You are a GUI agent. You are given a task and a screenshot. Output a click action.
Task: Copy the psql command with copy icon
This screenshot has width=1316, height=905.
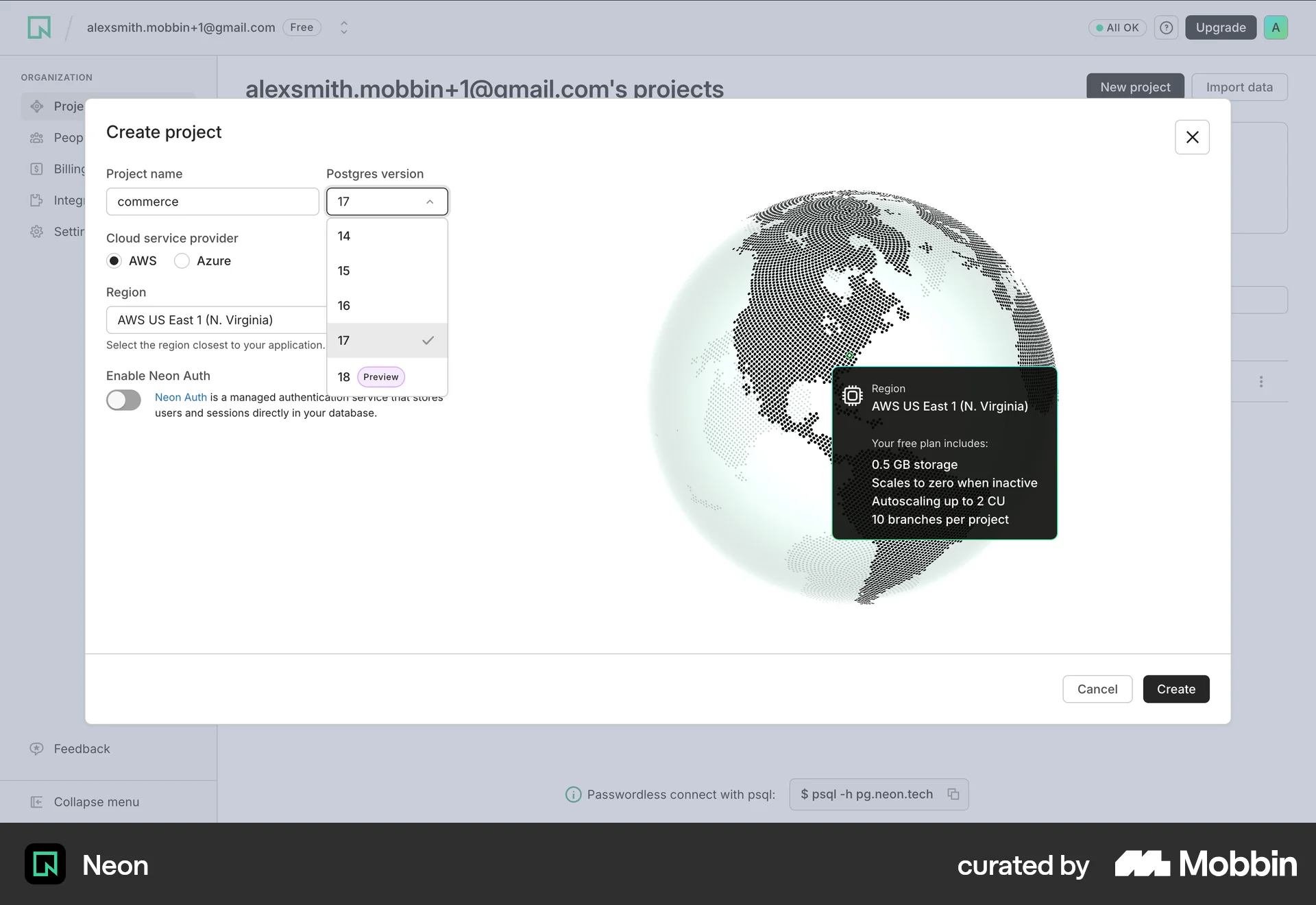coord(953,794)
